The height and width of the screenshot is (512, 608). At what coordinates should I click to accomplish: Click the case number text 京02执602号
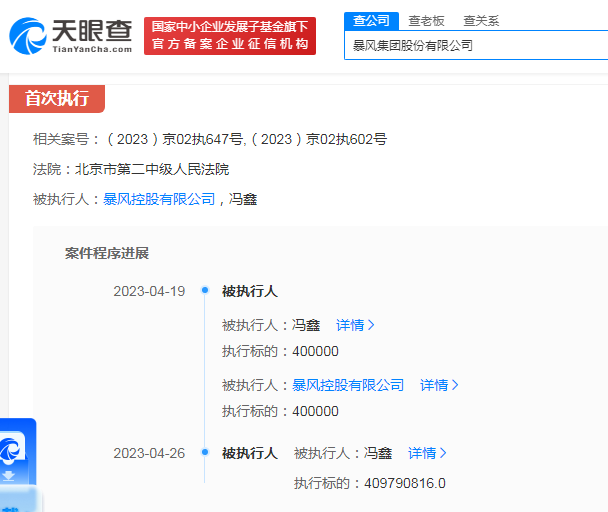click(346, 139)
